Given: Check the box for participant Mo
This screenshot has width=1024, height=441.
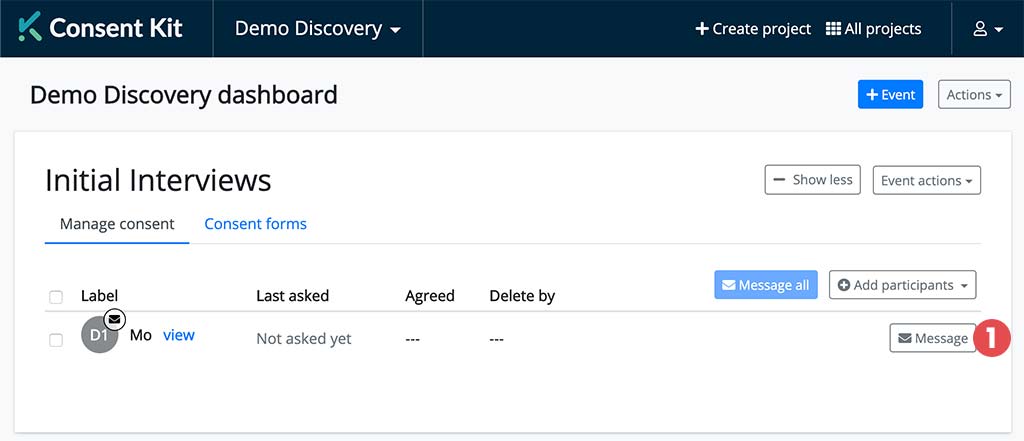Looking at the screenshot, I should 56,340.
